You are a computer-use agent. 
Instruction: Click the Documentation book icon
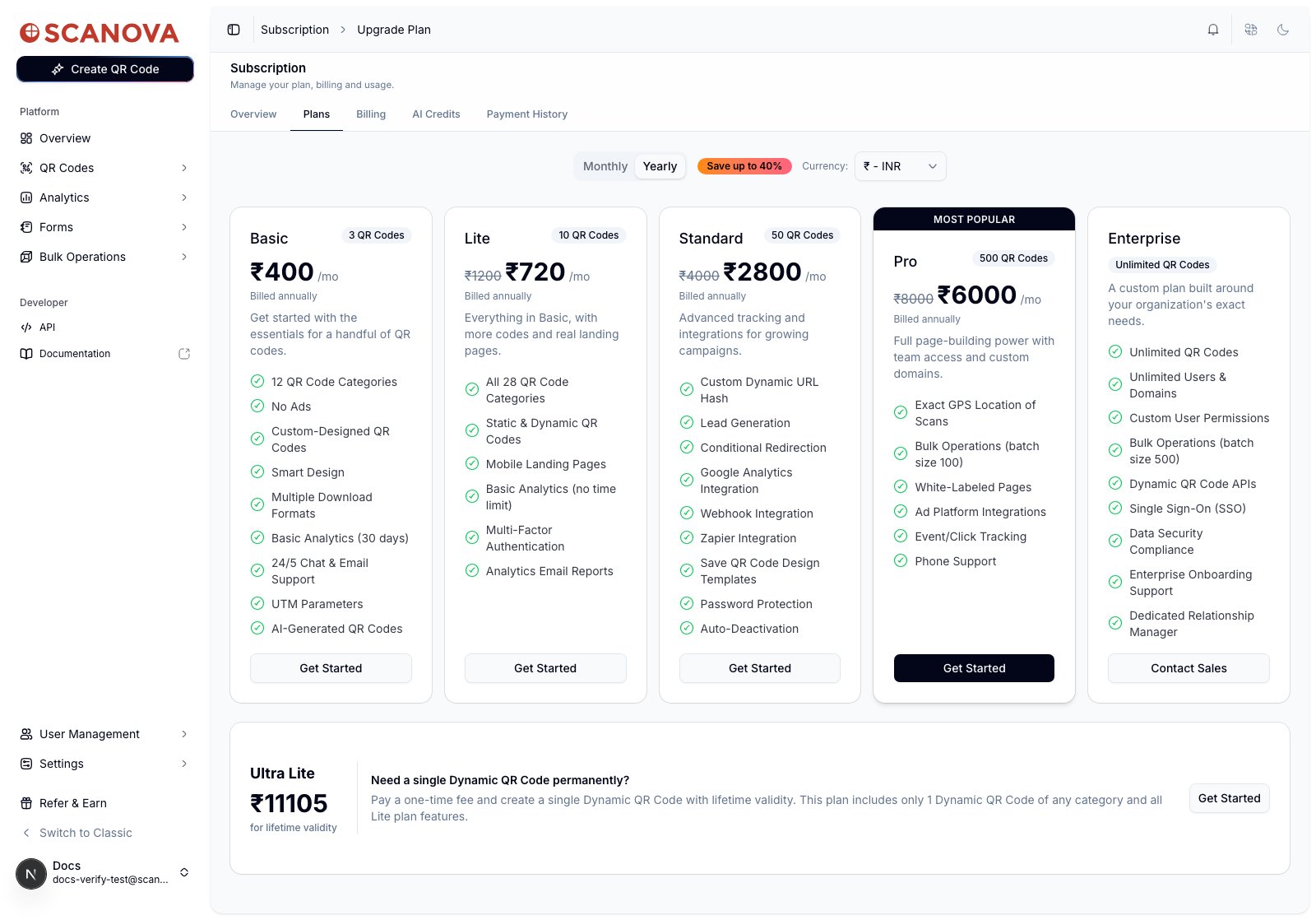(x=26, y=354)
